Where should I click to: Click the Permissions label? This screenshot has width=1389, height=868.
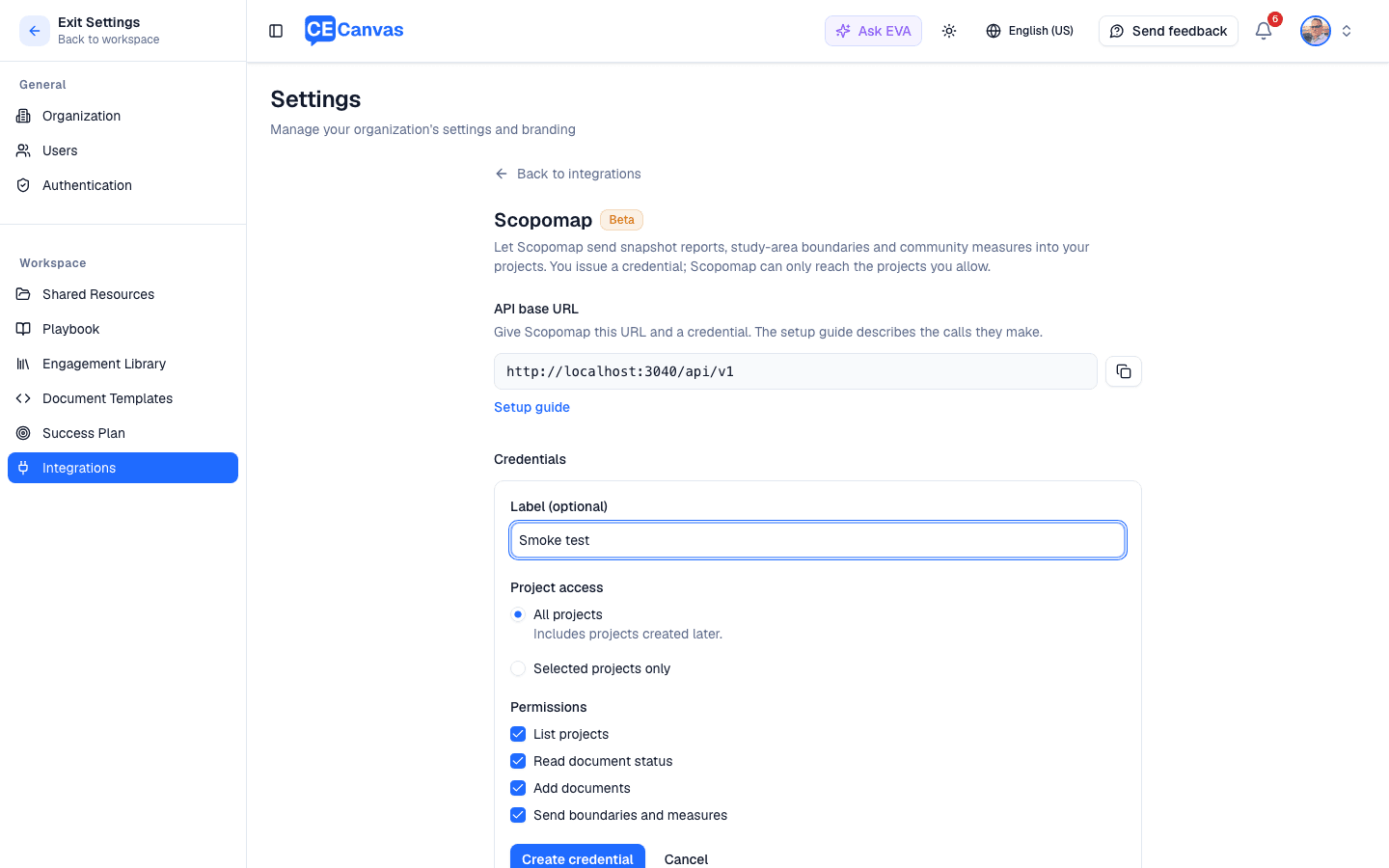pyautogui.click(x=548, y=707)
